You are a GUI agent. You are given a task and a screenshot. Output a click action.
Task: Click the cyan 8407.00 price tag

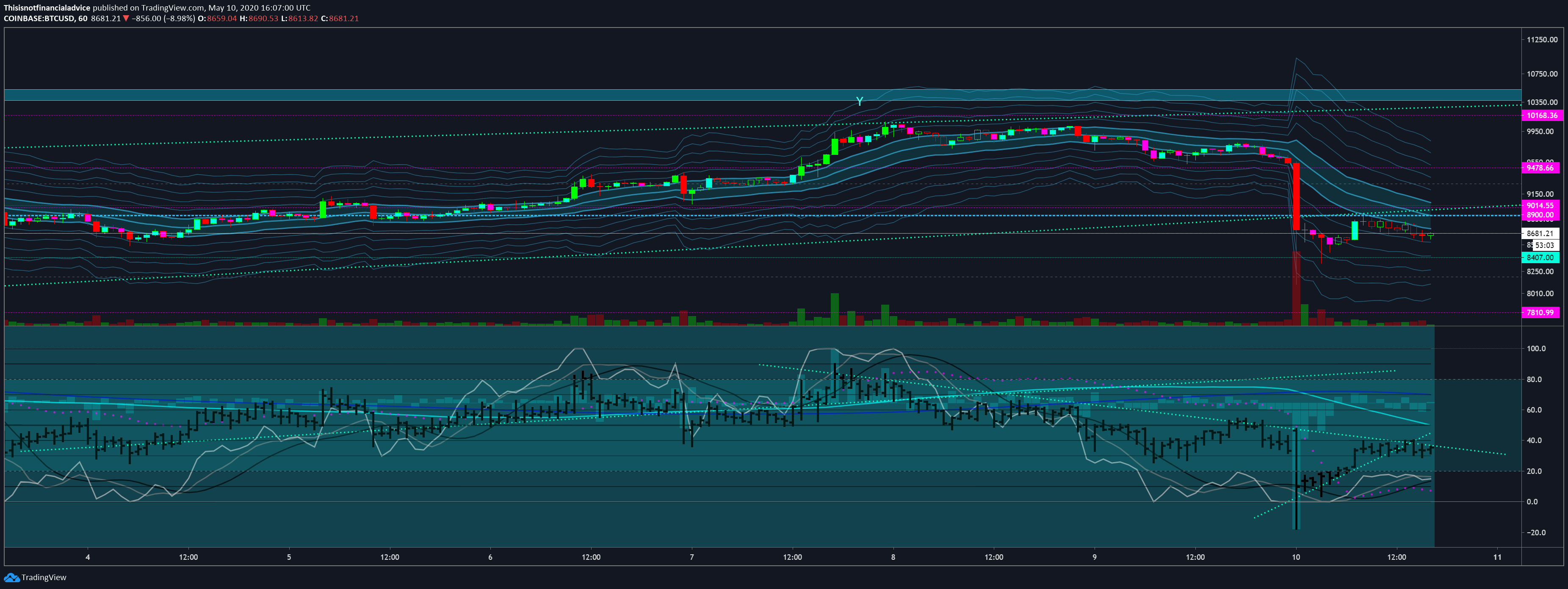tap(1540, 258)
